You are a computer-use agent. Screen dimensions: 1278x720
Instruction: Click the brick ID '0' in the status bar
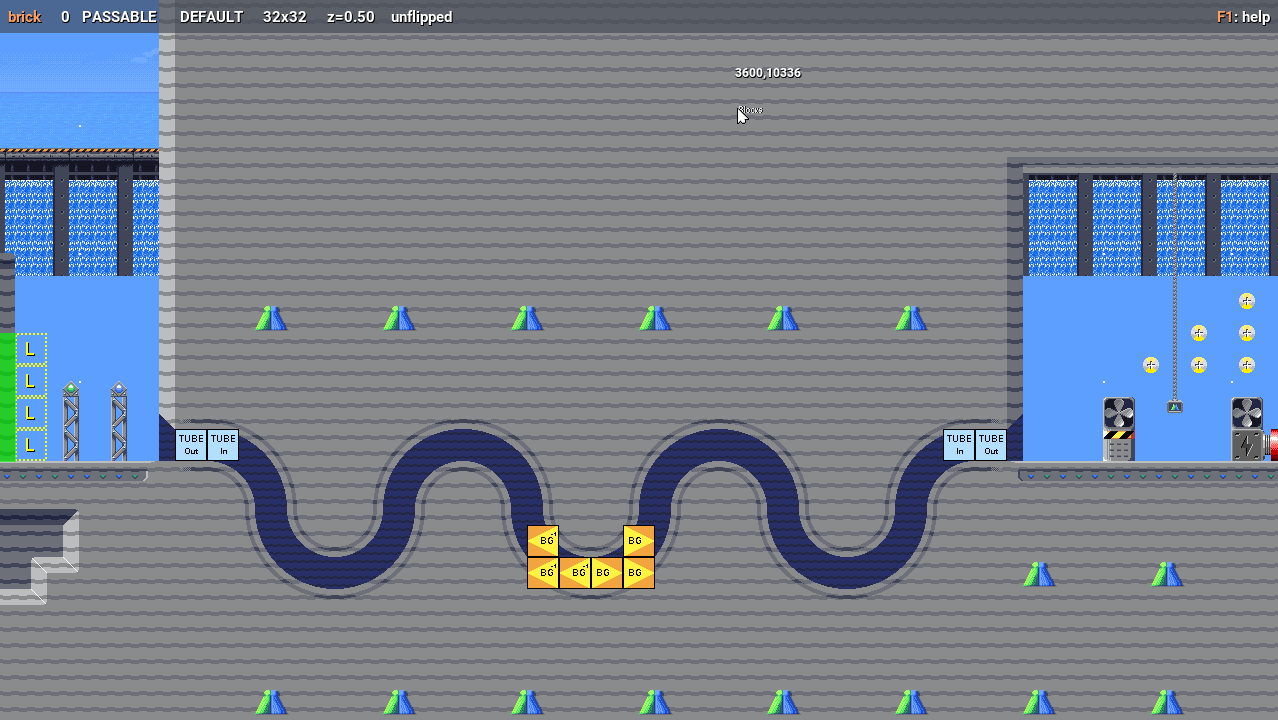(x=65, y=17)
